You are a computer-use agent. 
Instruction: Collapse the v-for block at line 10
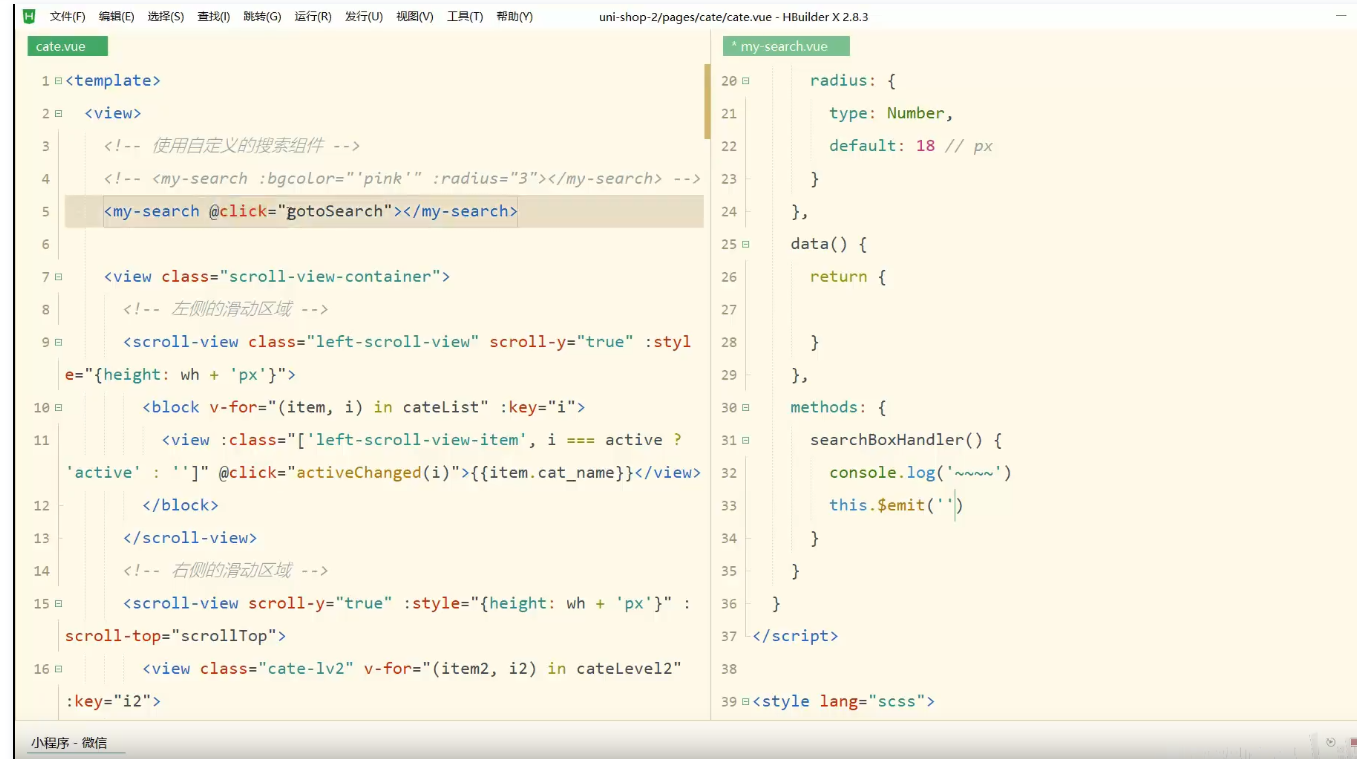click(x=58, y=408)
